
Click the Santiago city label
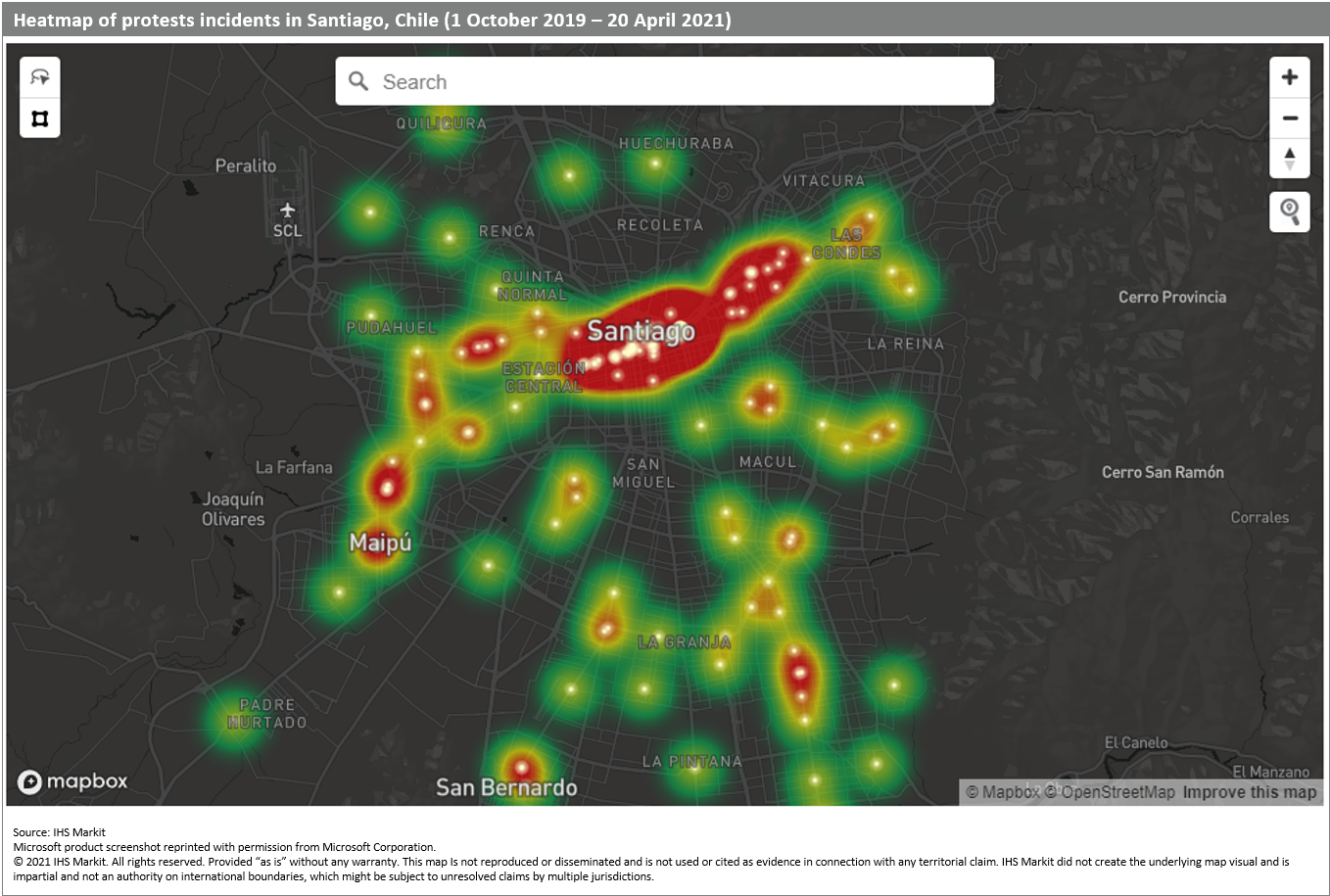click(641, 331)
